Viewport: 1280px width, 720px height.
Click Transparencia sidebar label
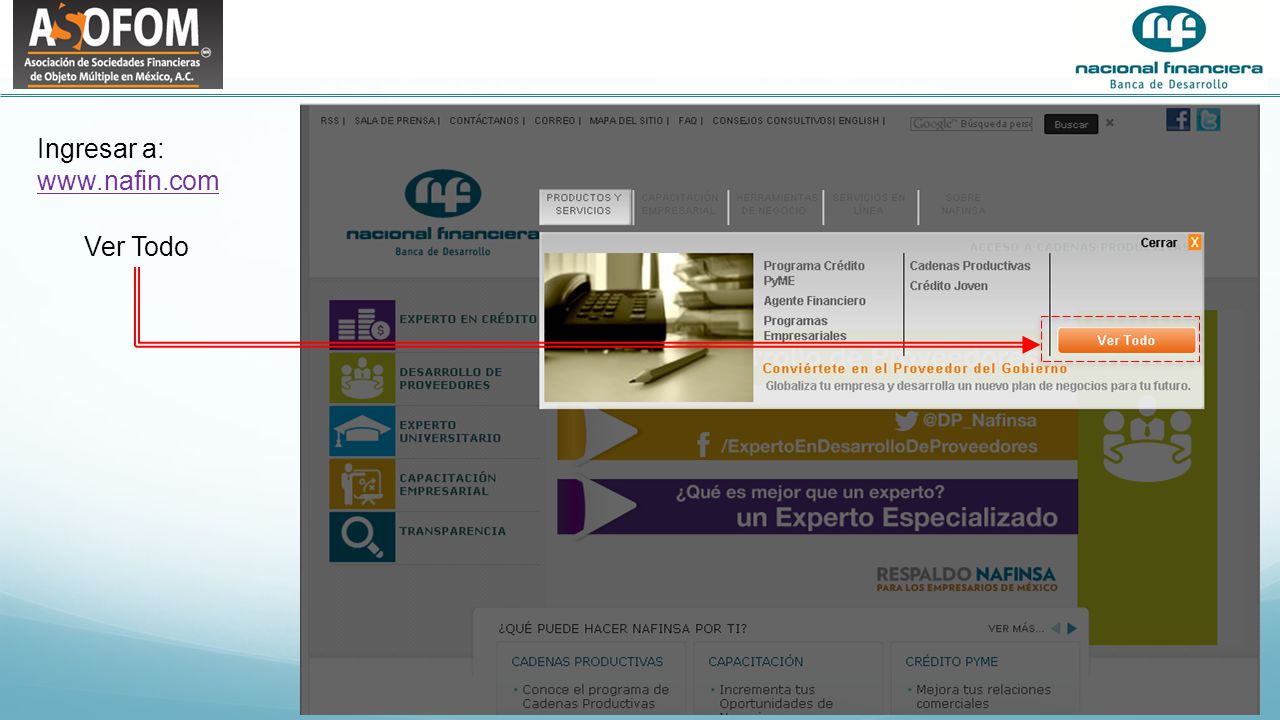pyautogui.click(x=453, y=531)
